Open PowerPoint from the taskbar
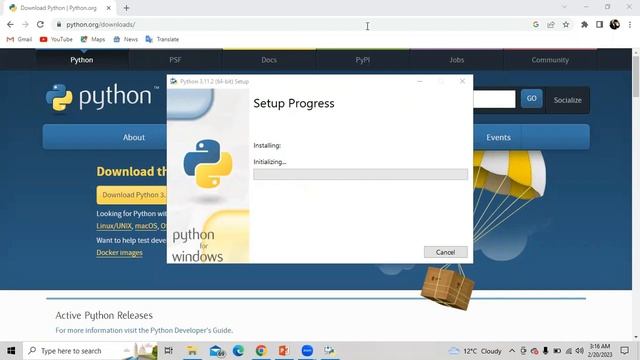640x360 pixels. tap(284, 351)
